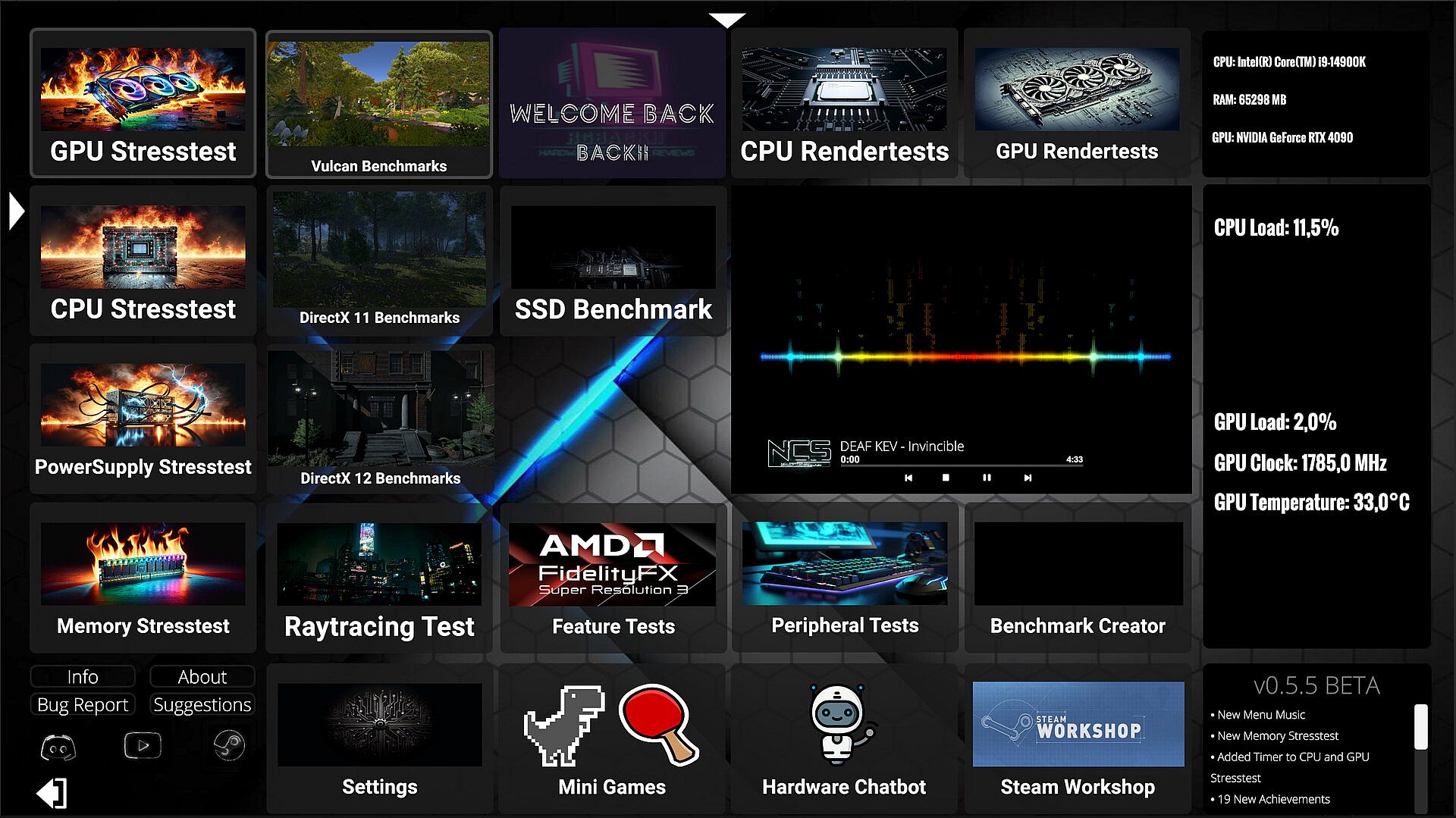Launch the Raytracing Test tile

(x=379, y=578)
